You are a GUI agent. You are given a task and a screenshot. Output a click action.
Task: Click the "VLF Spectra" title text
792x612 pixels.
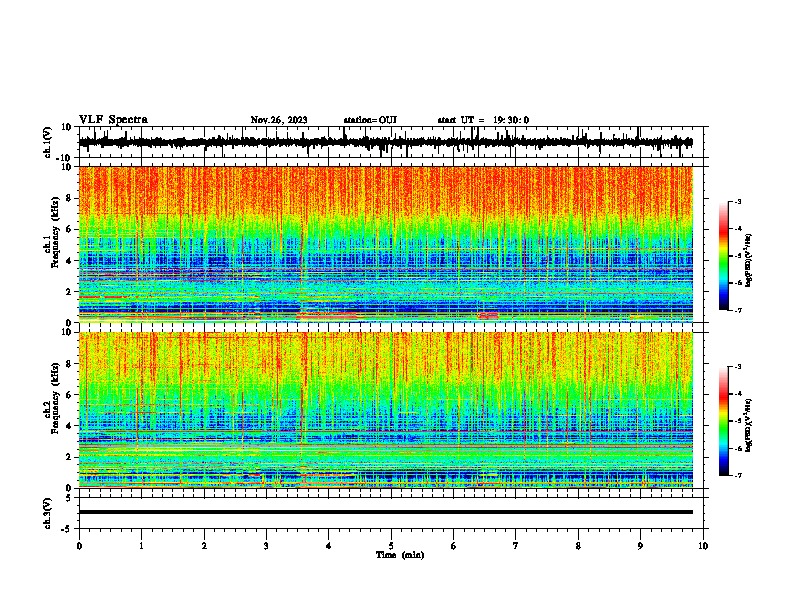113,120
